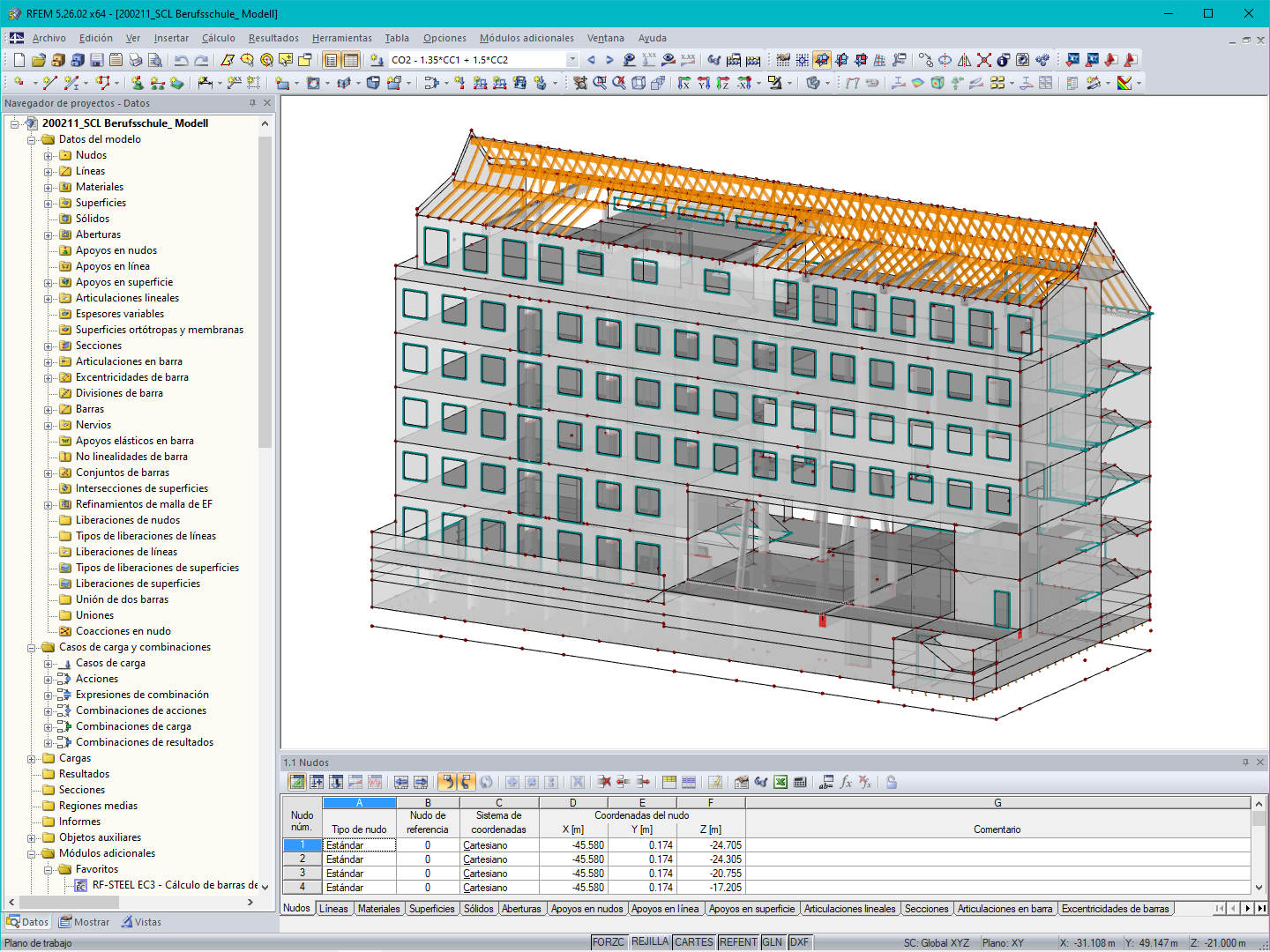Open a new RFEM model
Viewport: 1270px width, 952px height.
(19, 60)
